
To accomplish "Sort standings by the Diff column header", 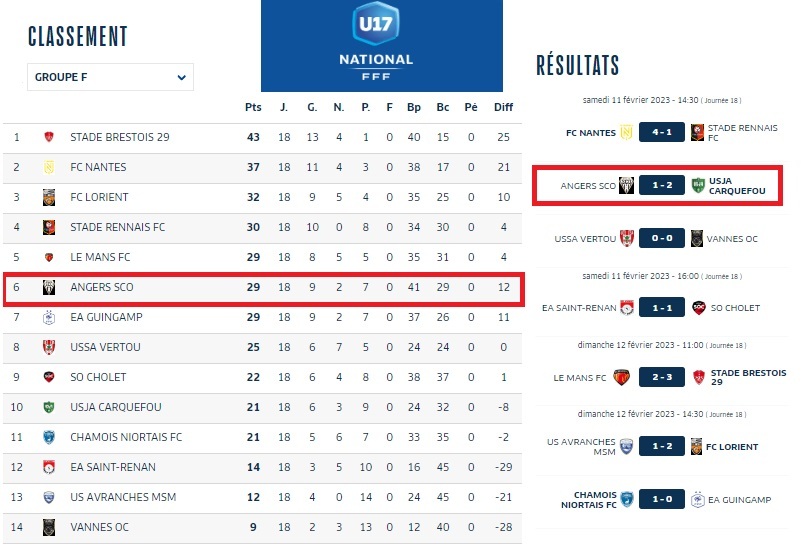I will pyautogui.click(x=503, y=107).
